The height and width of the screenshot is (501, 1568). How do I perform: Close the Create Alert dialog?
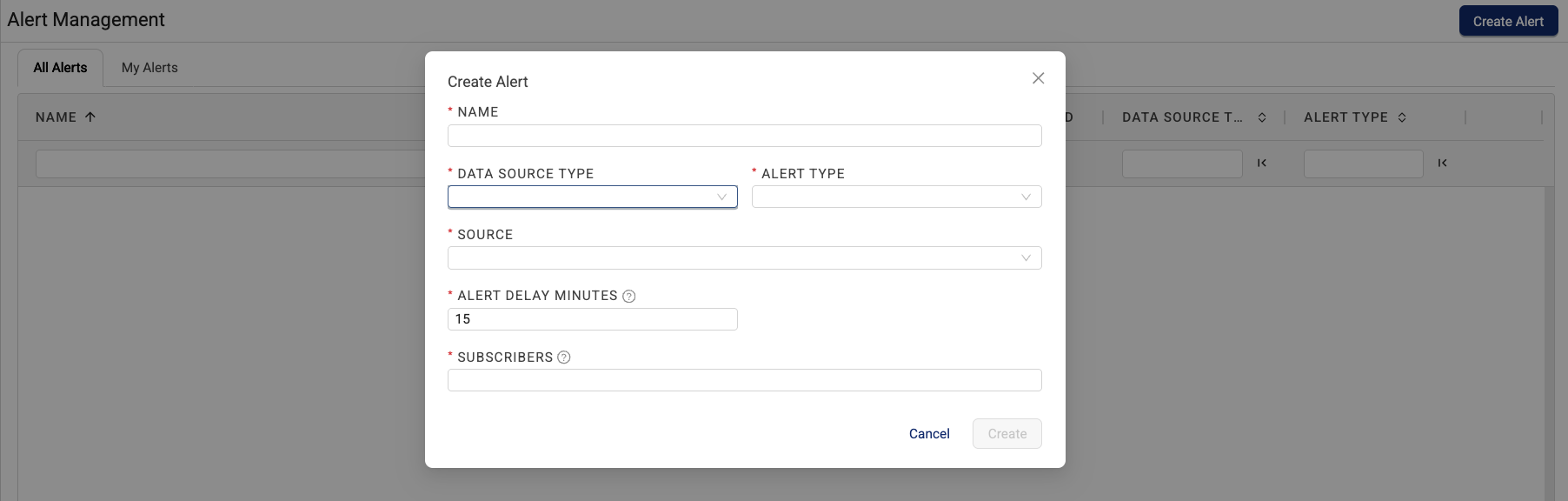[1038, 78]
